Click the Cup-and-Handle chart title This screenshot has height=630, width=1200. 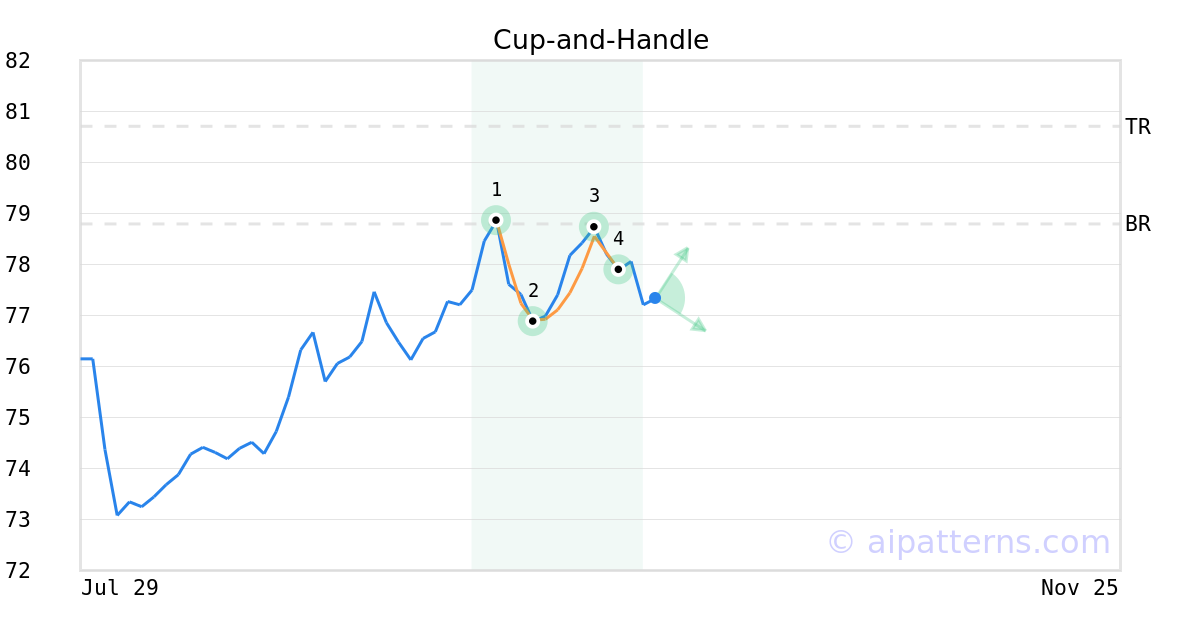600,40
